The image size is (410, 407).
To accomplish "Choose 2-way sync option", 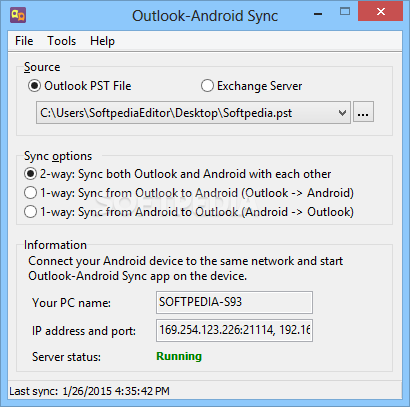I will click(x=178, y=174).
